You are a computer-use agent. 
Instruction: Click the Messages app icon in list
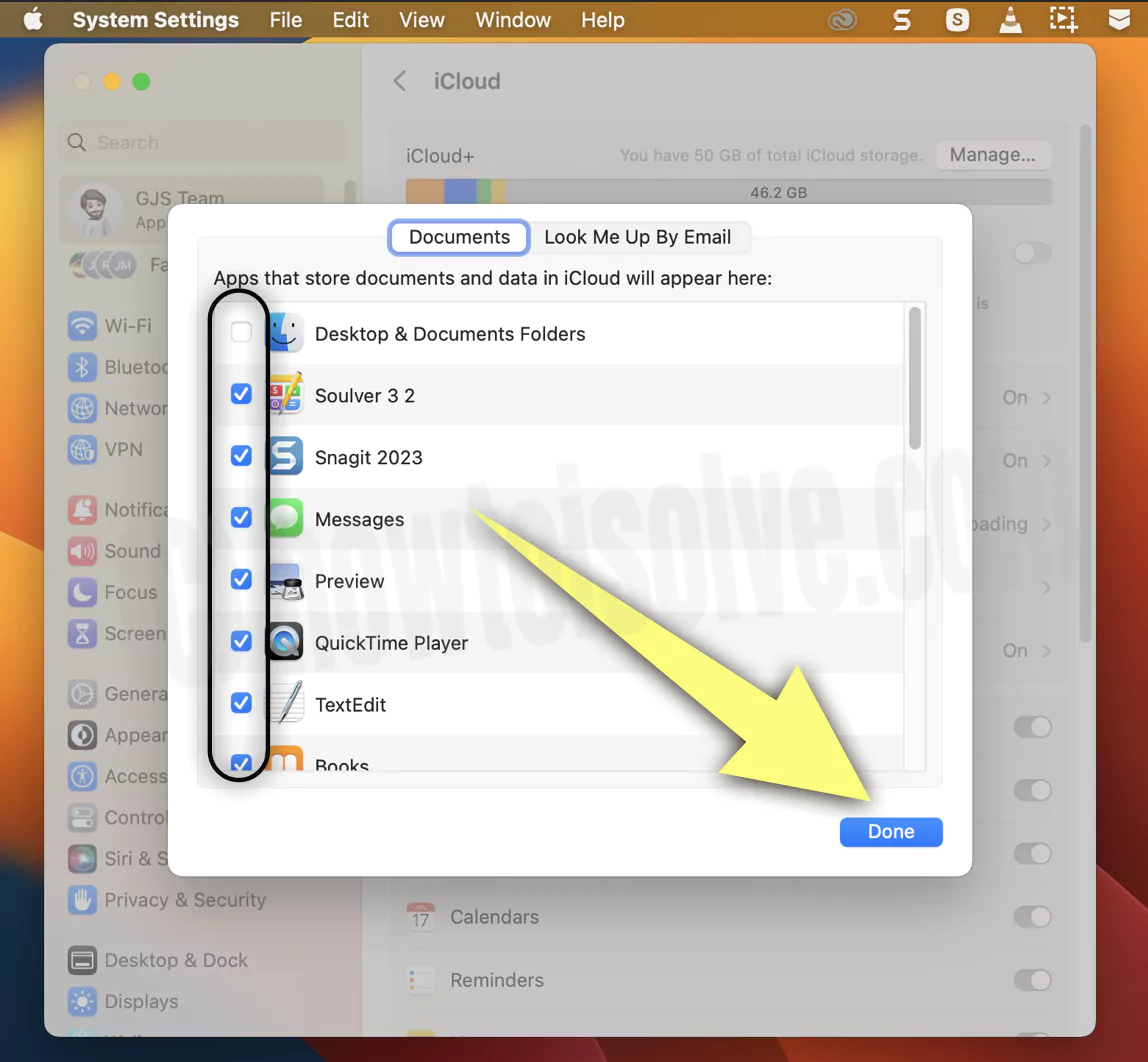tap(286, 518)
